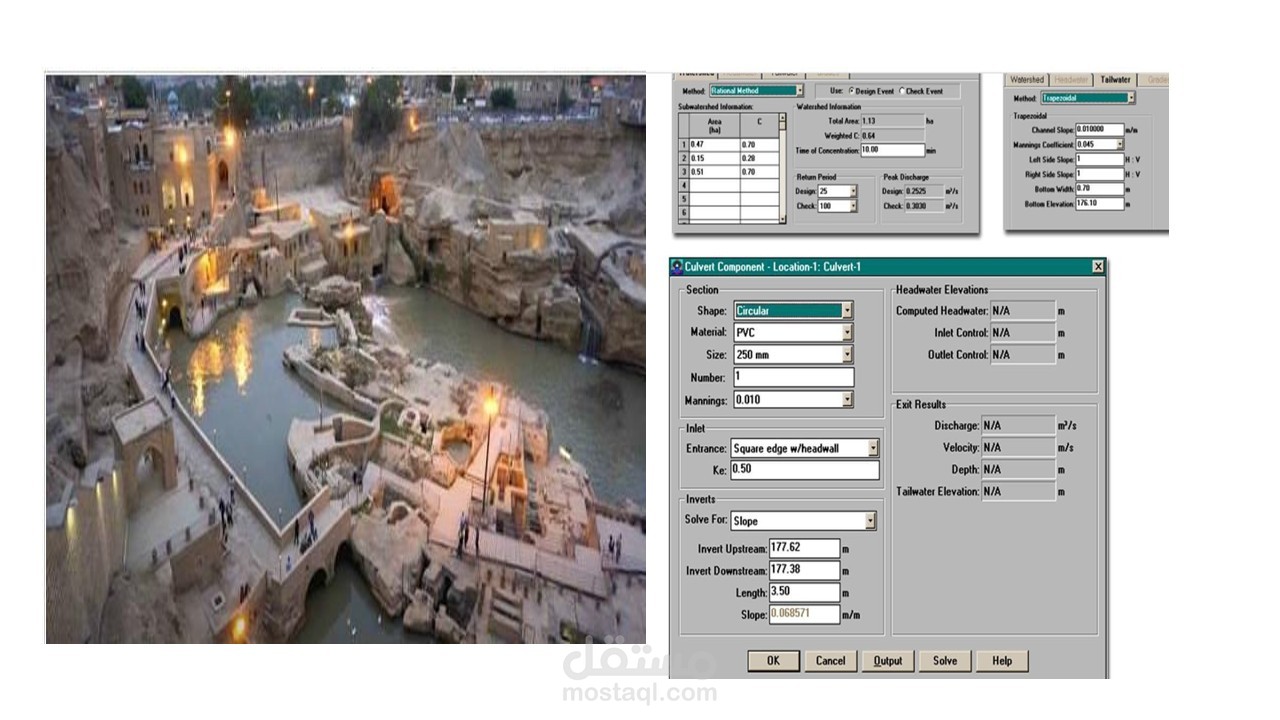The image size is (1280, 720).
Task: Select the Tailwater tab
Action: pyautogui.click(x=1117, y=79)
